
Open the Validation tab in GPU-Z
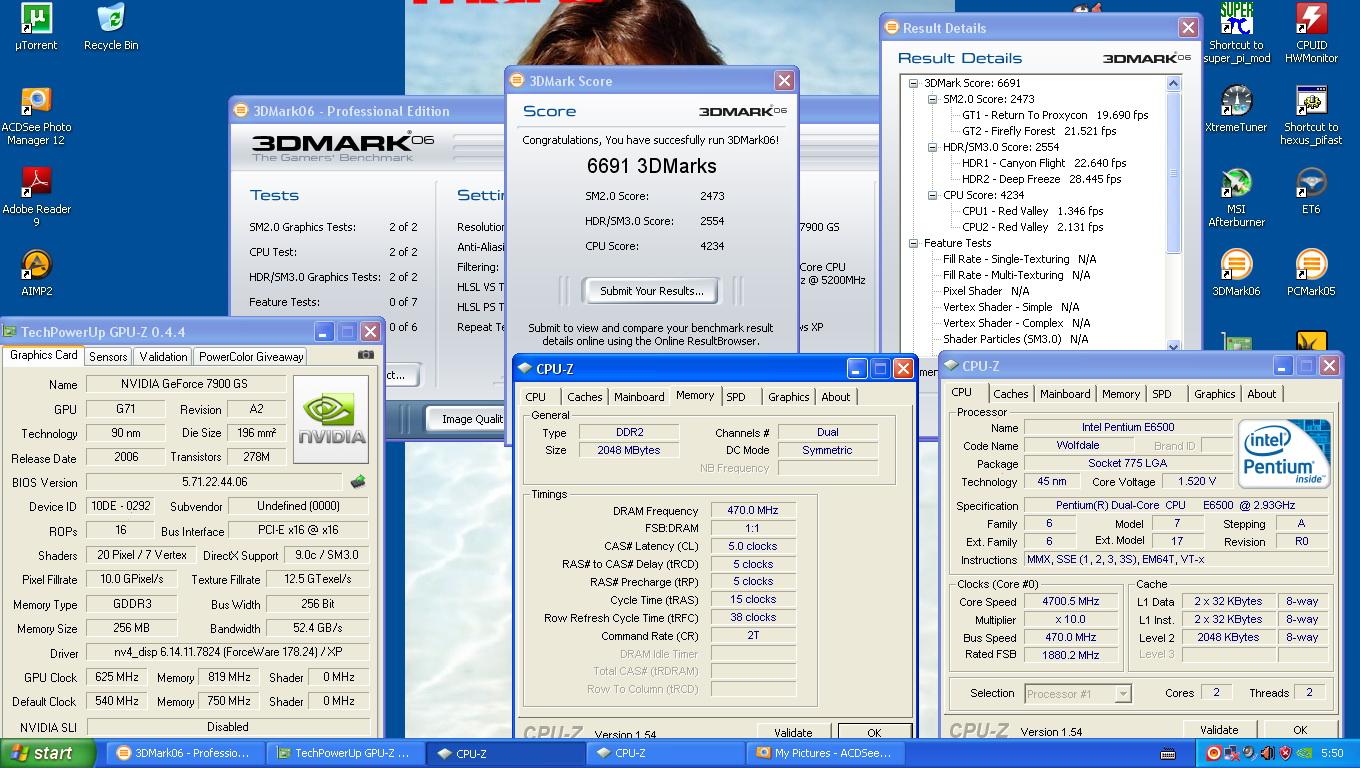163,357
